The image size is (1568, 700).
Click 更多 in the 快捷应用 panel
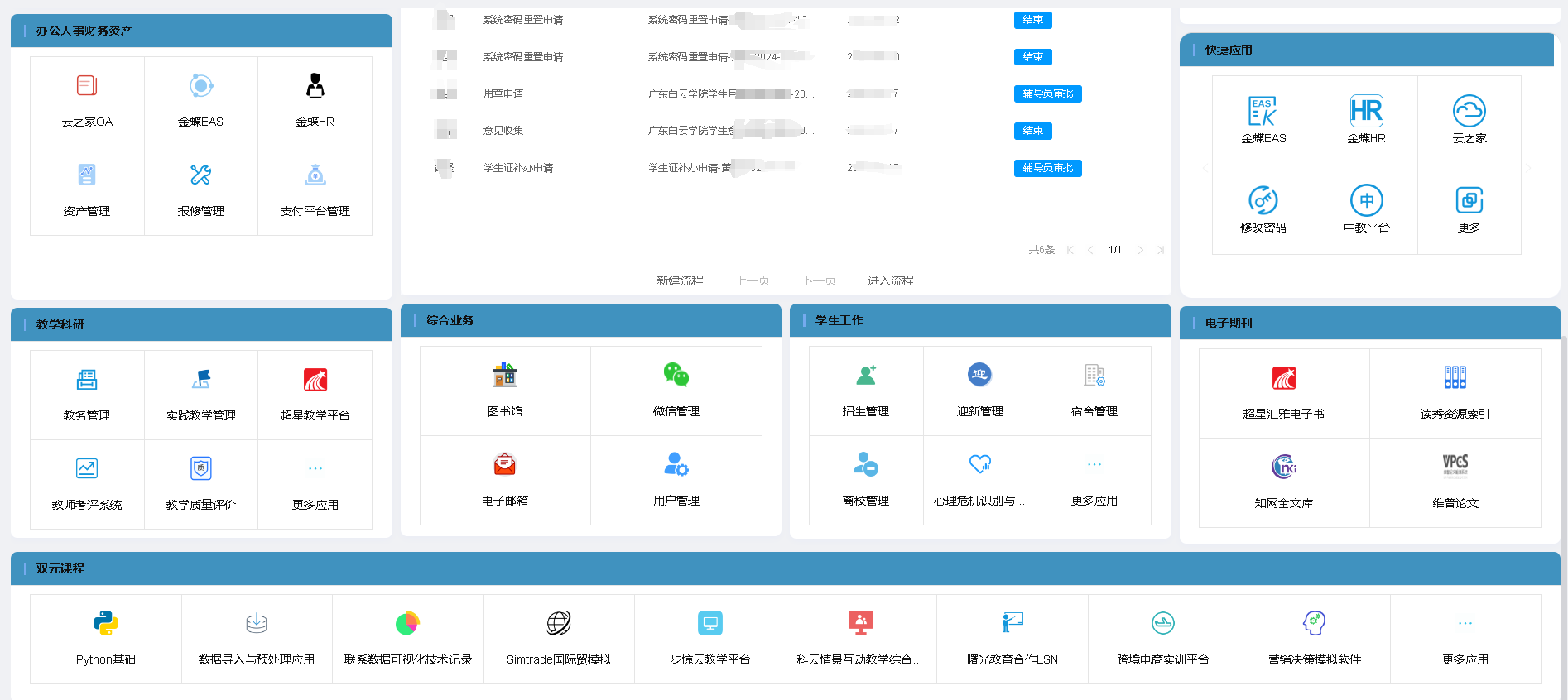[1469, 200]
